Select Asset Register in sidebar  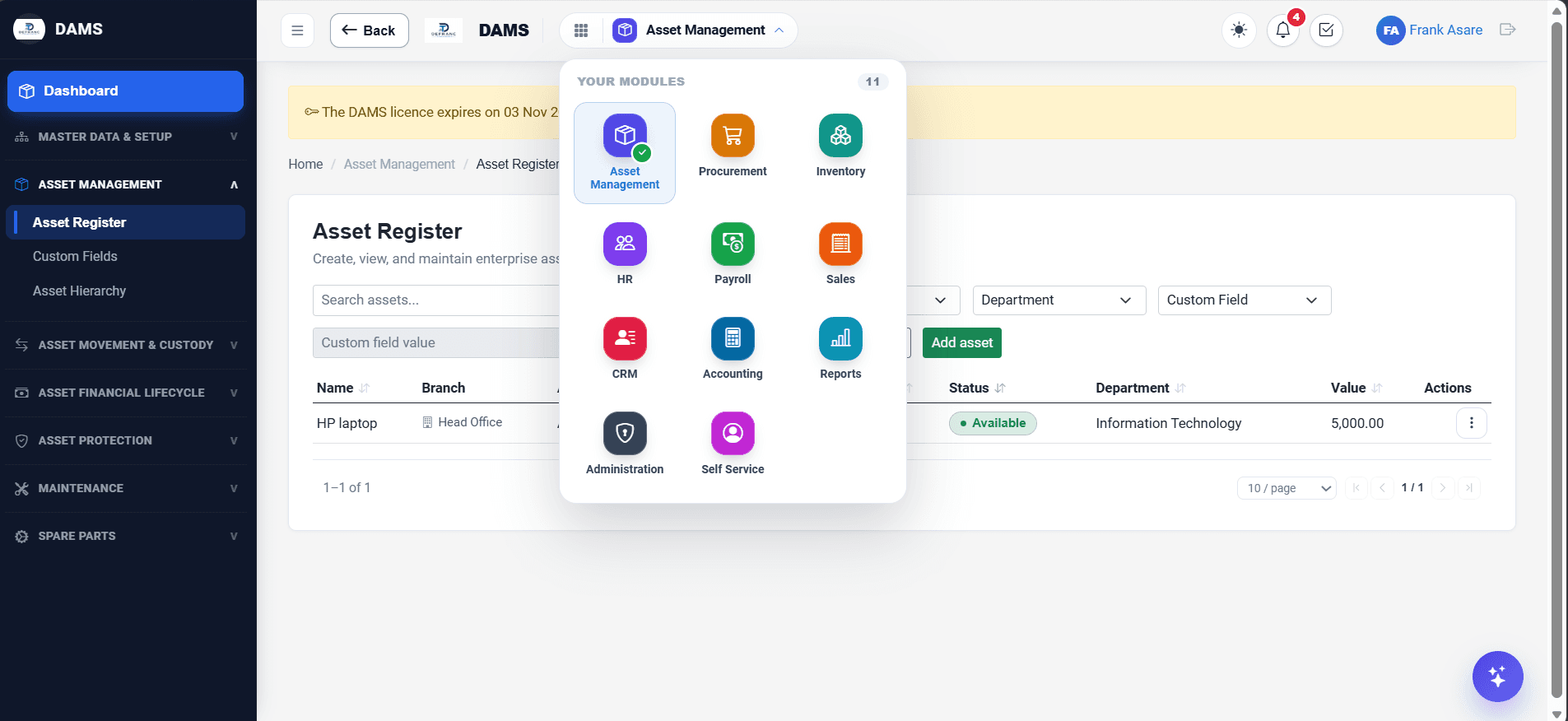126,222
